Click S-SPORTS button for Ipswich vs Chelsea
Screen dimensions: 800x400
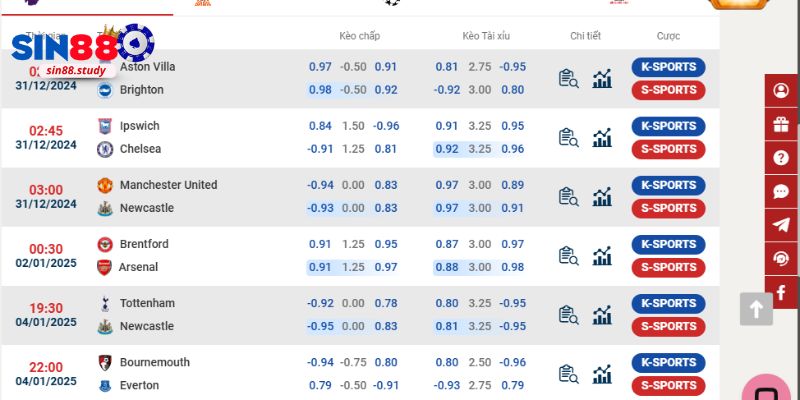click(x=668, y=149)
